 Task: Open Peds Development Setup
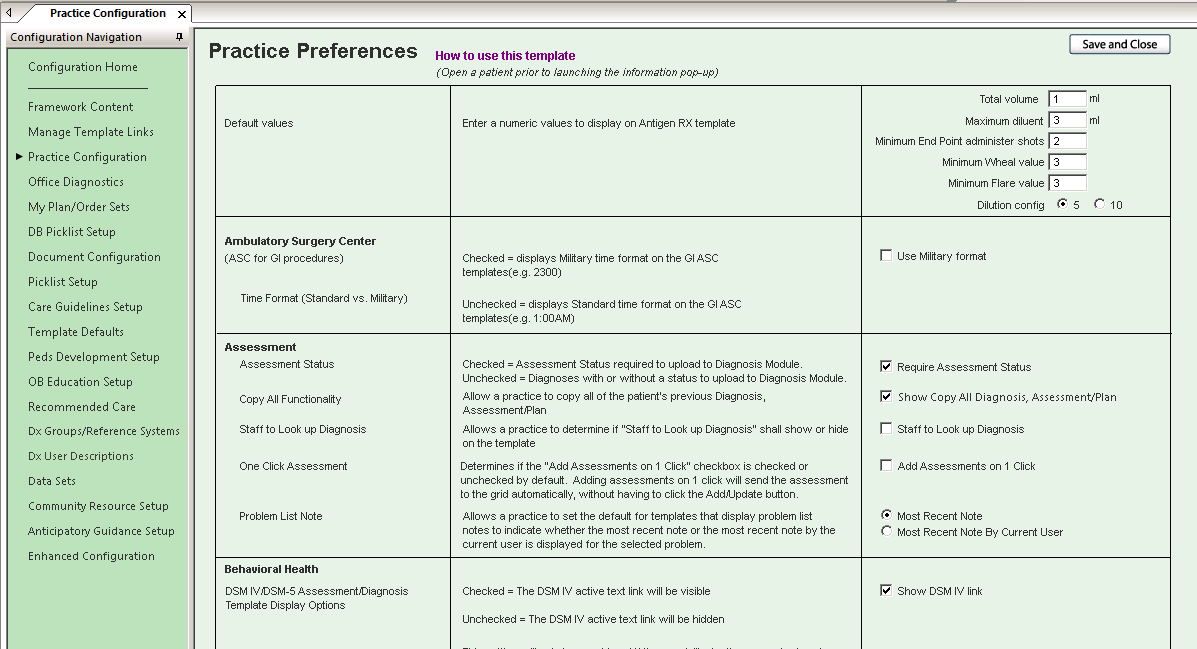coord(94,357)
